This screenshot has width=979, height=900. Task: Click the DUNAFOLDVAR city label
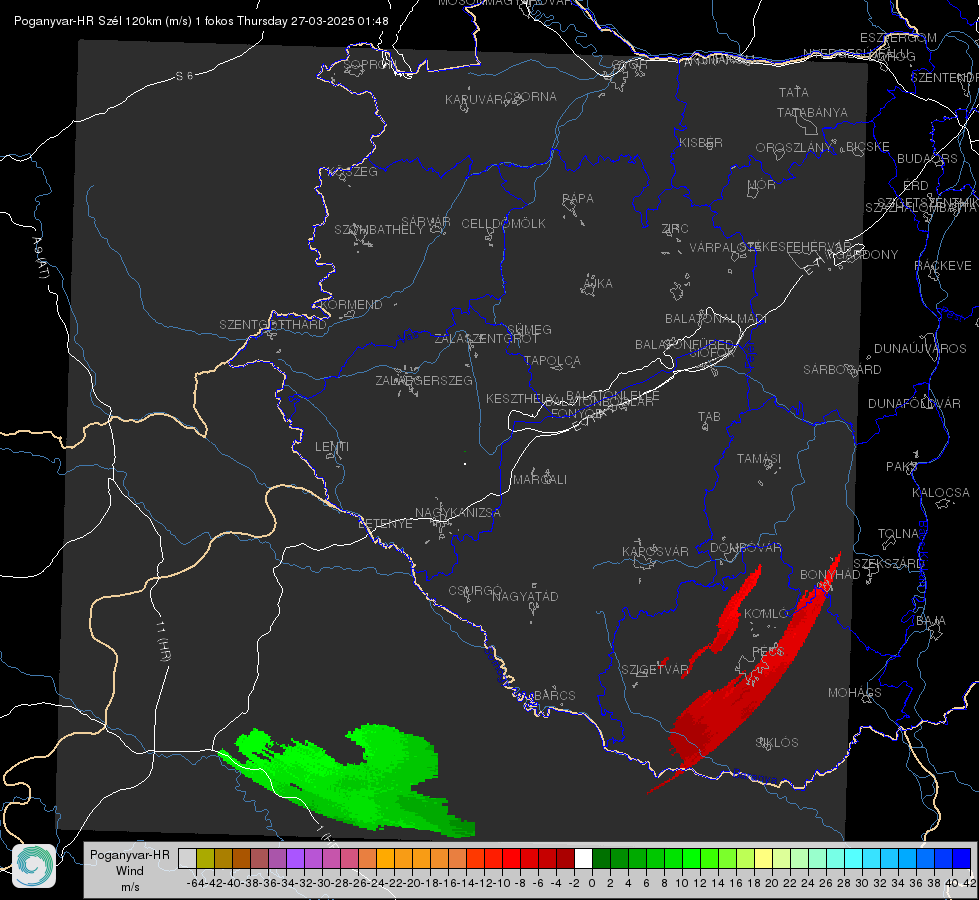(x=914, y=403)
